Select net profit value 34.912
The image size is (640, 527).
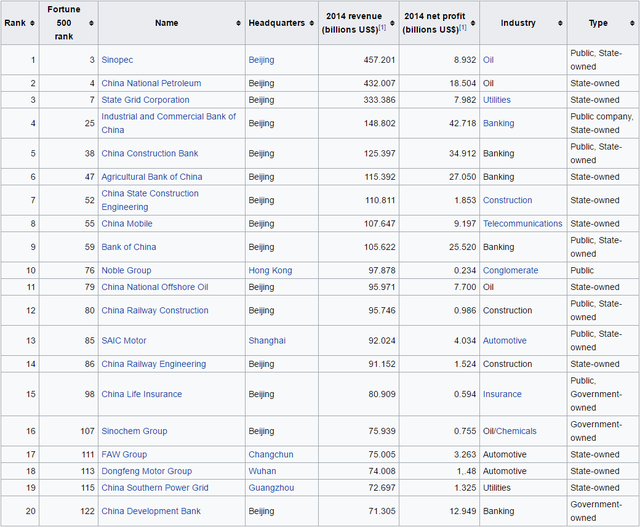(x=462, y=153)
